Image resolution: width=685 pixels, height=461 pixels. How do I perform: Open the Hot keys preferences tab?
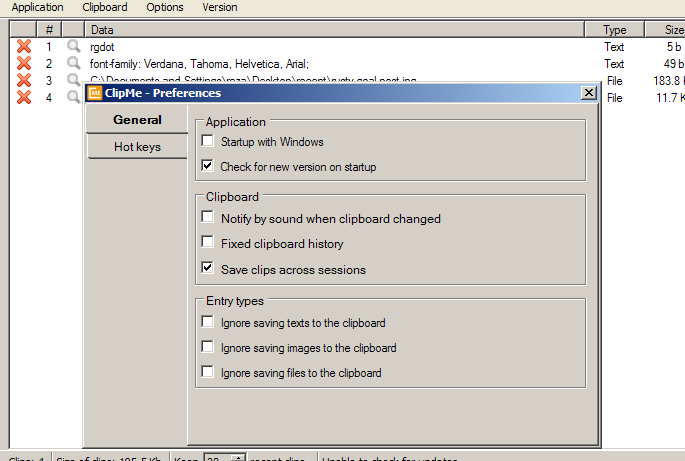point(137,147)
